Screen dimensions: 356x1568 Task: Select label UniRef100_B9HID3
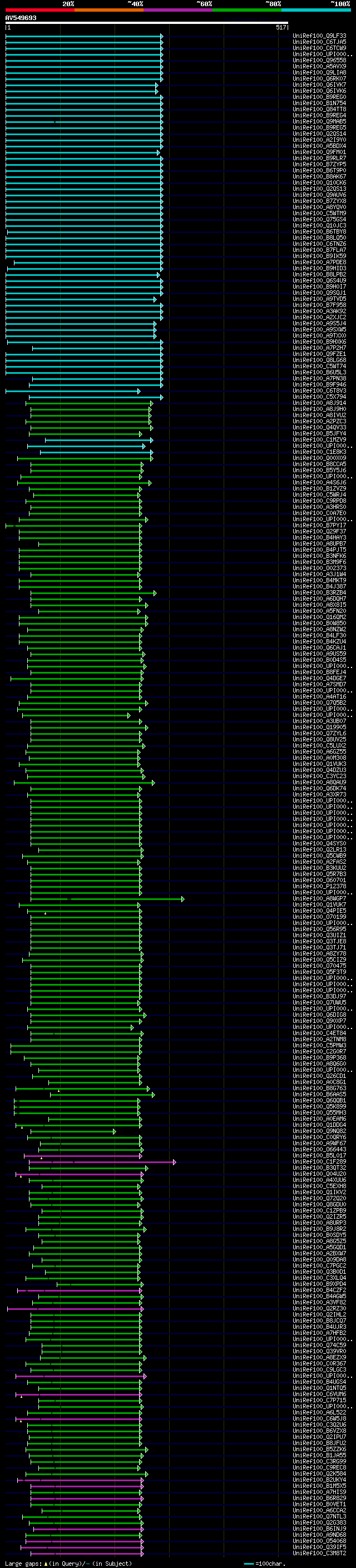[319, 269]
